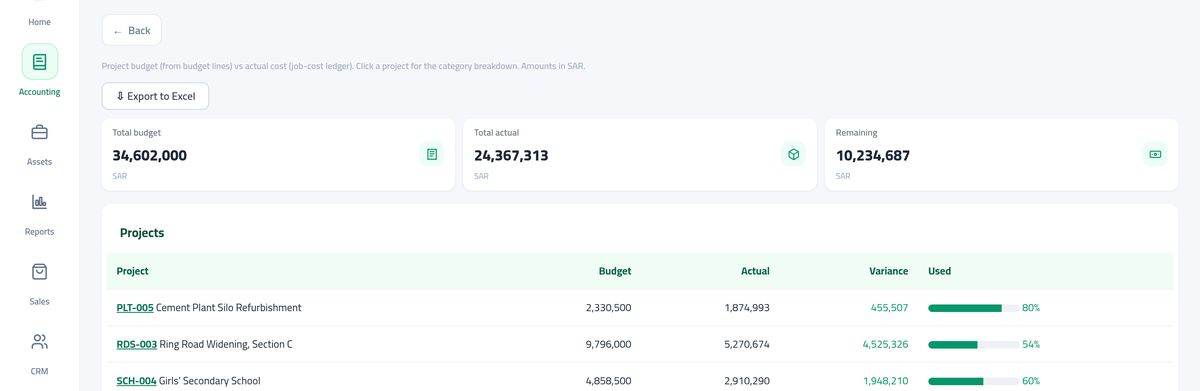This screenshot has width=1200, height=391.
Task: Go back with the Back button
Action: 131,30
